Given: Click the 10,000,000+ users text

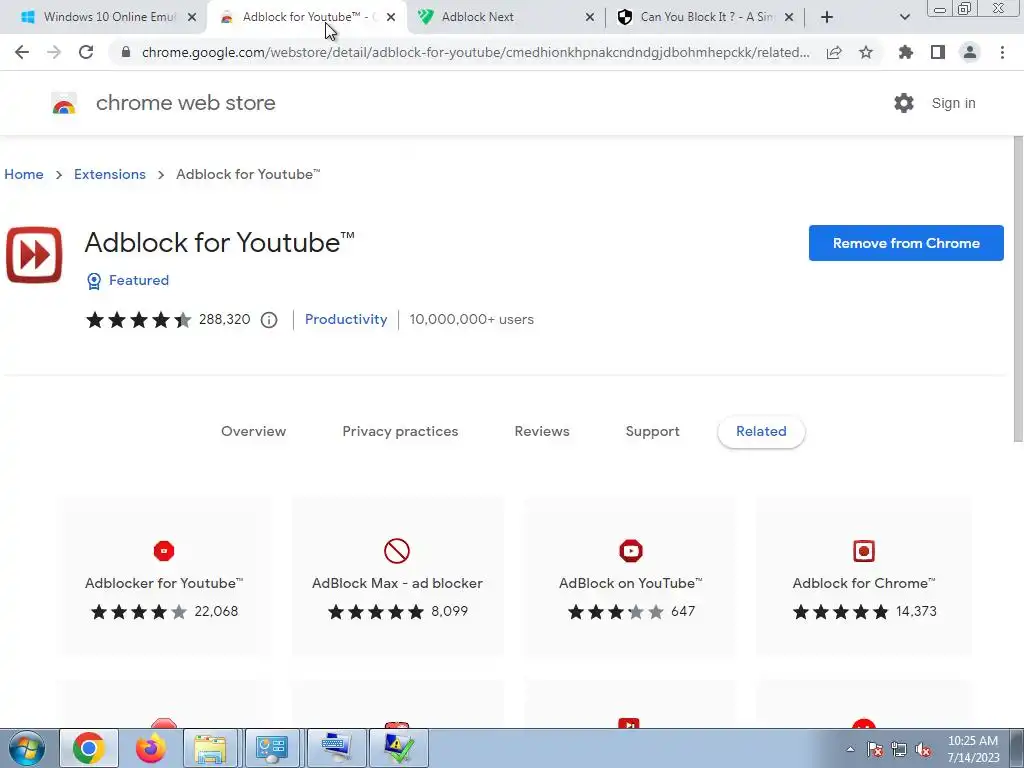Looking at the screenshot, I should [472, 319].
